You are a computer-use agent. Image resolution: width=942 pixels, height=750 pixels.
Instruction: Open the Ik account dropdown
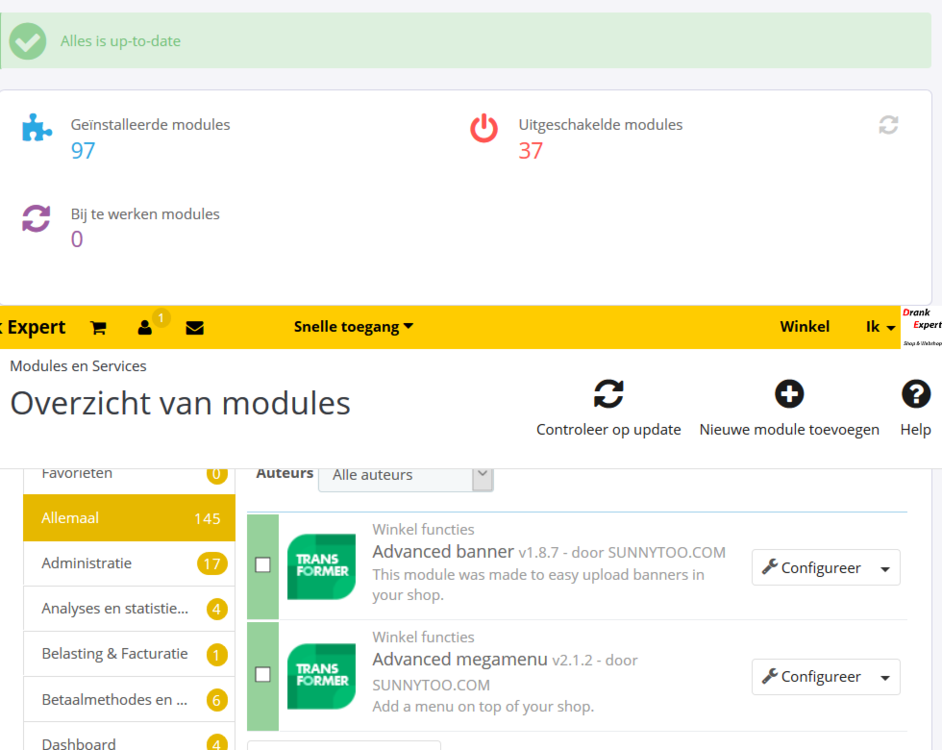880,327
